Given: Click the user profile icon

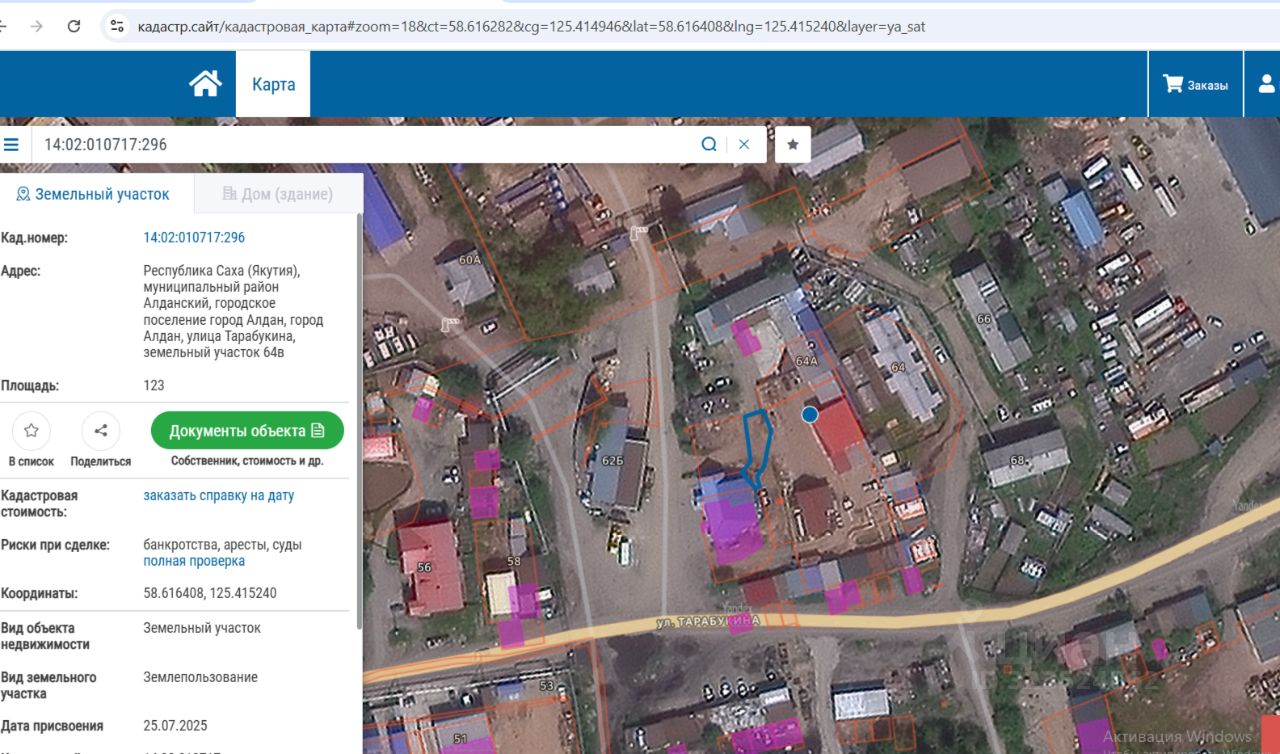Looking at the screenshot, I should click(x=1264, y=85).
